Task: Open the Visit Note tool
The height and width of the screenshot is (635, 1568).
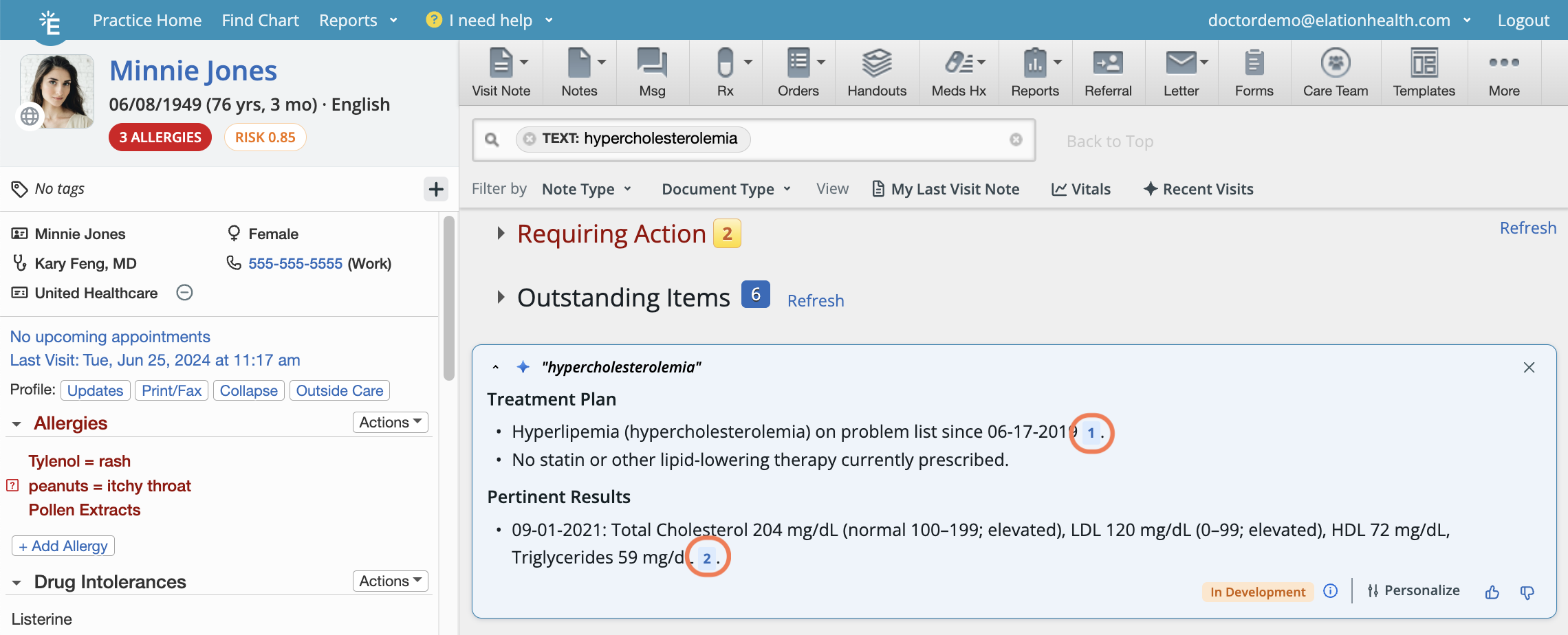Action: click(x=500, y=73)
